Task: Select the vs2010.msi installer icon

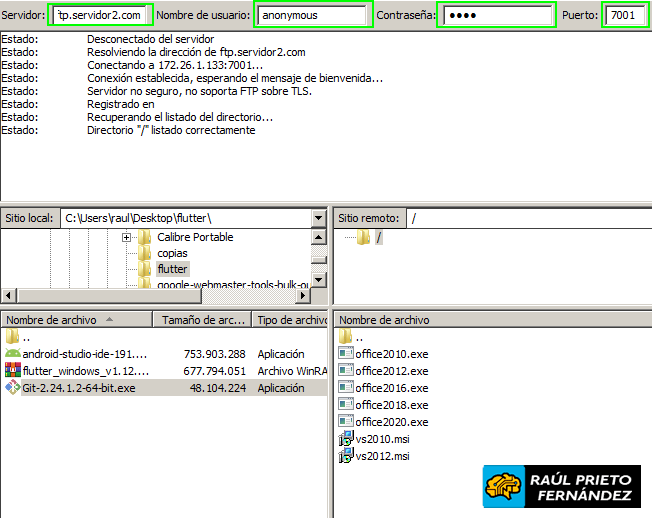Action: [346, 439]
